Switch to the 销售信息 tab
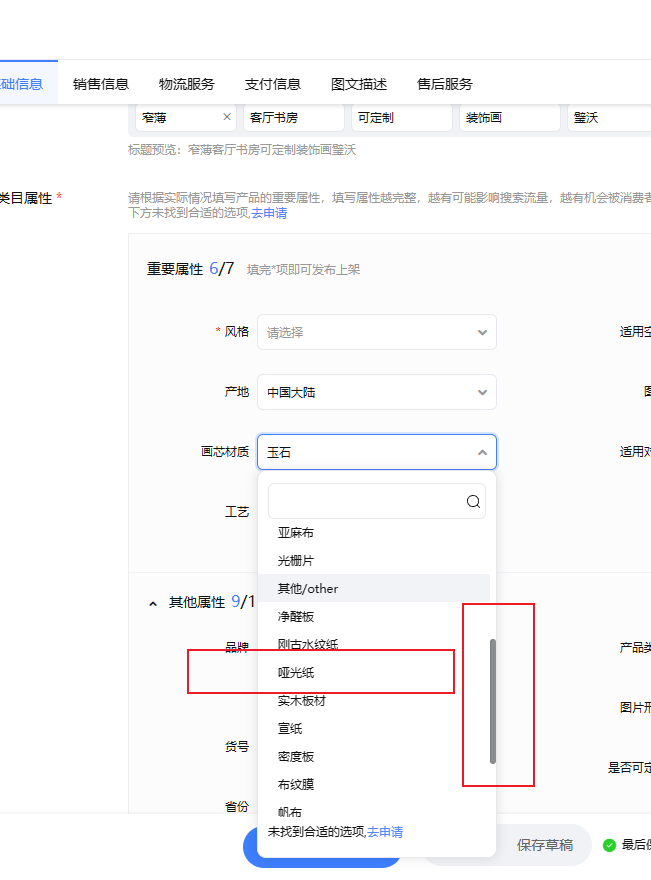Screen dimensions: 651x880 click(x=101, y=84)
